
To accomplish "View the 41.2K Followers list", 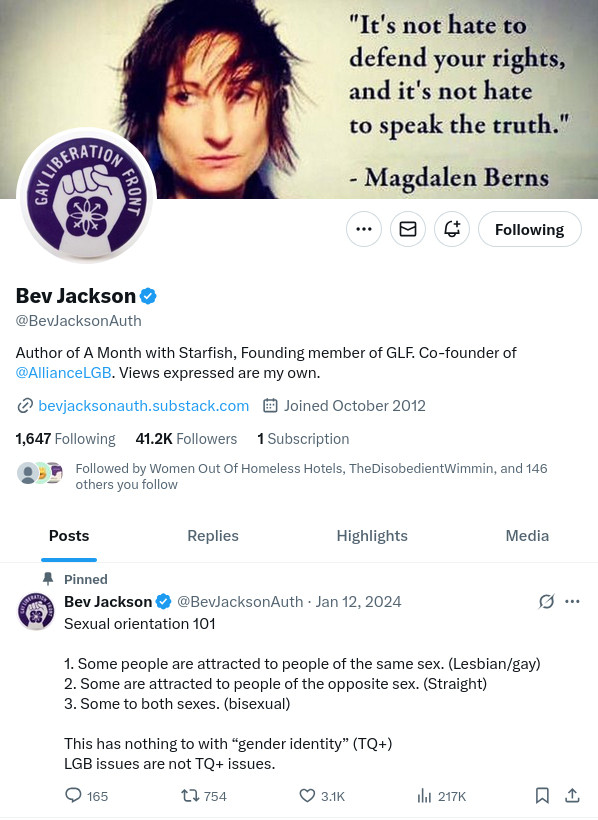I will 186,439.
